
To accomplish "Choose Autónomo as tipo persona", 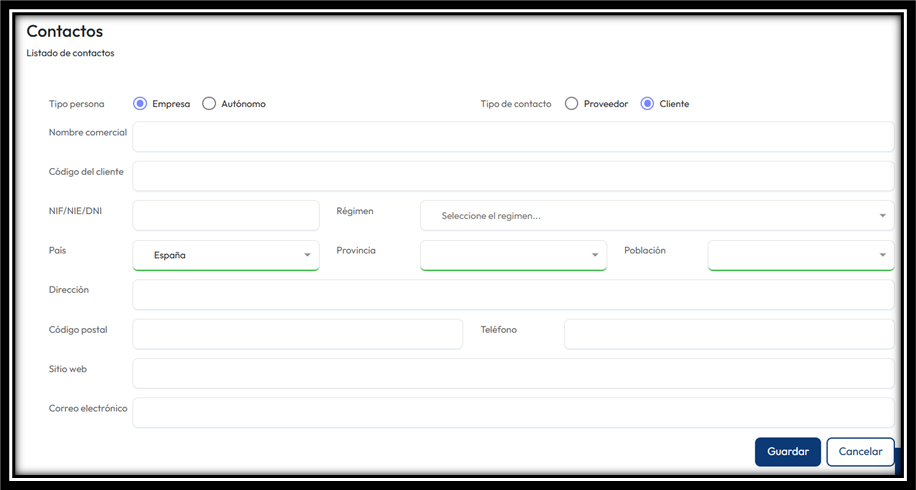I will pos(209,104).
